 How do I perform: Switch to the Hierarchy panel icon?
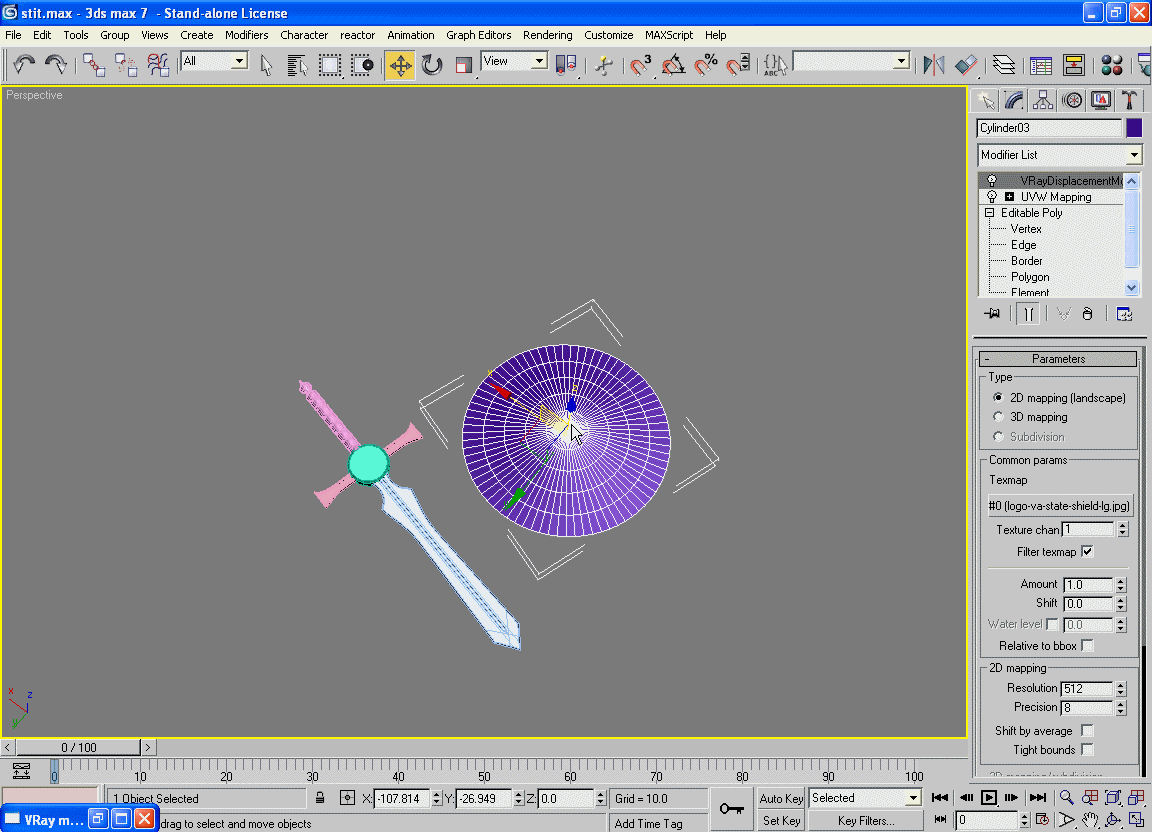coord(1043,100)
